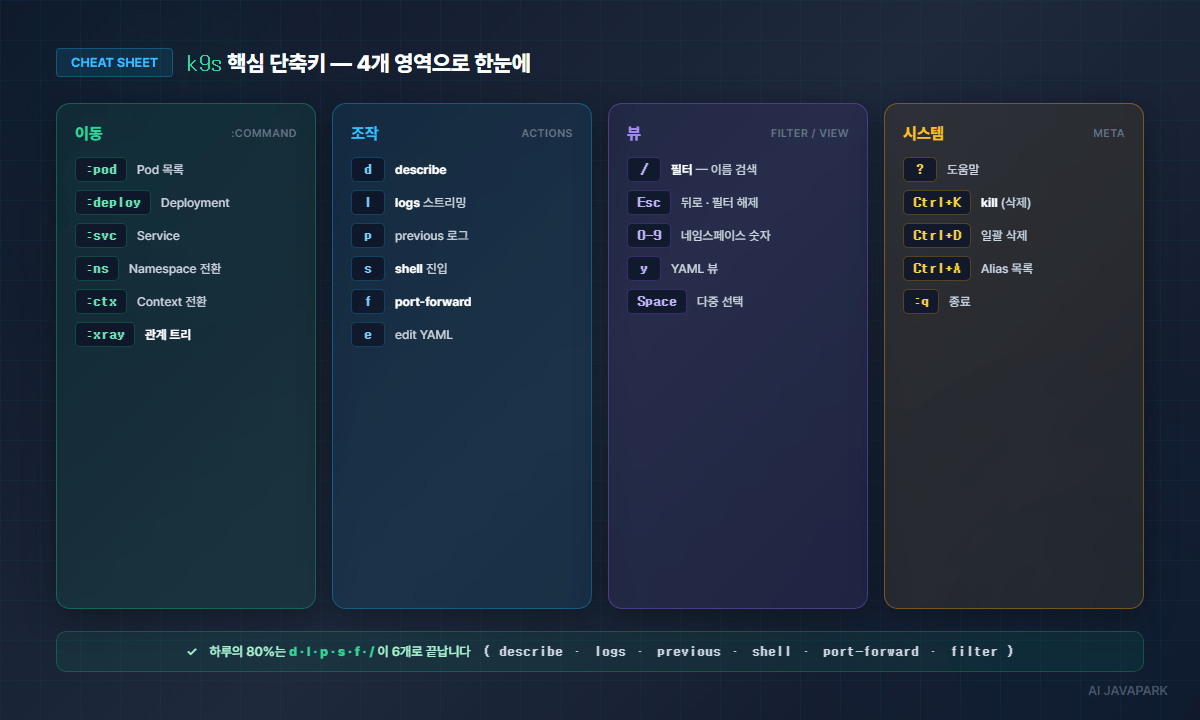Image resolution: width=1200 pixels, height=720 pixels.
Task: Click the question mark help key
Action: click(x=920, y=170)
